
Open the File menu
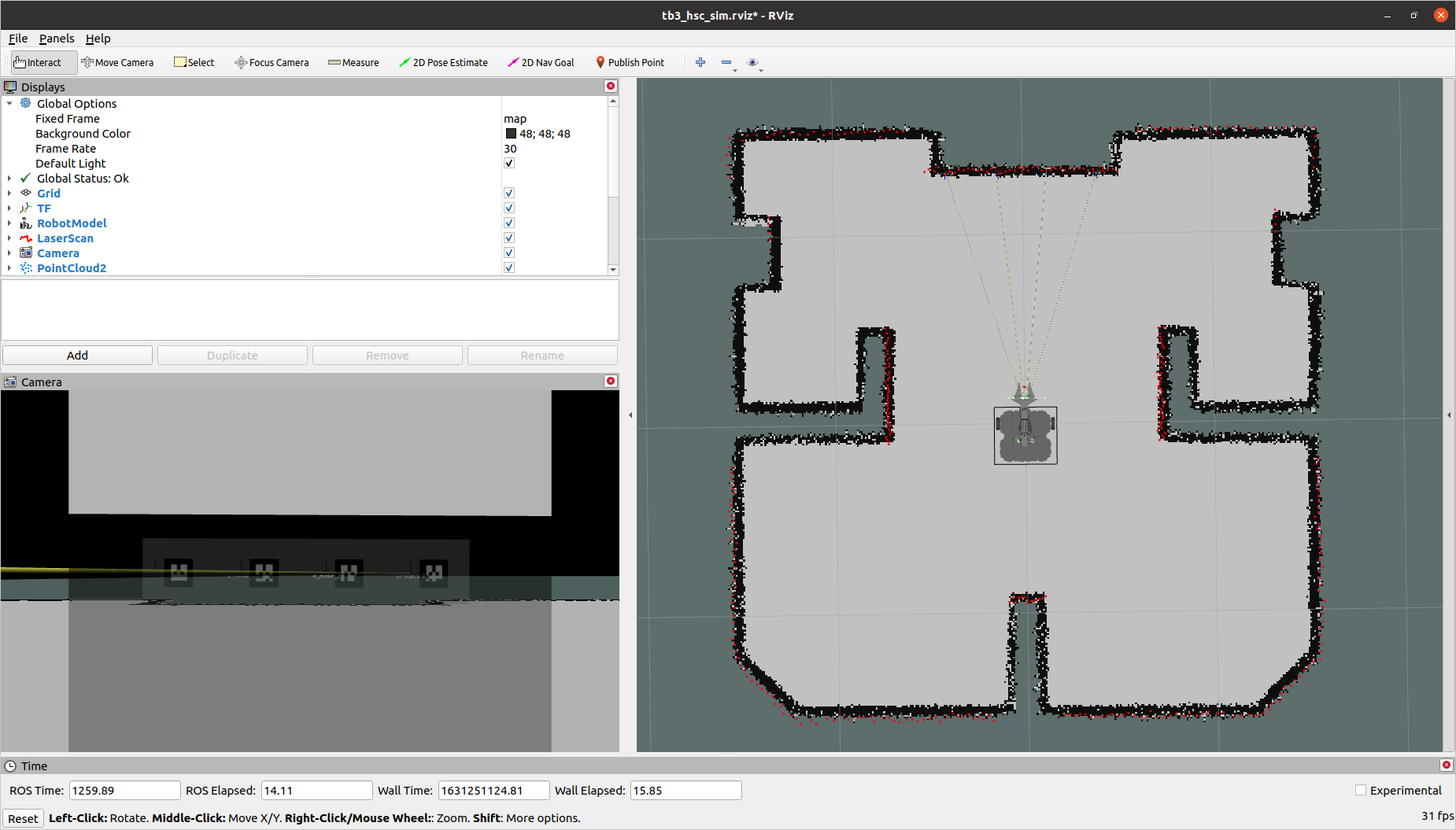click(18, 39)
